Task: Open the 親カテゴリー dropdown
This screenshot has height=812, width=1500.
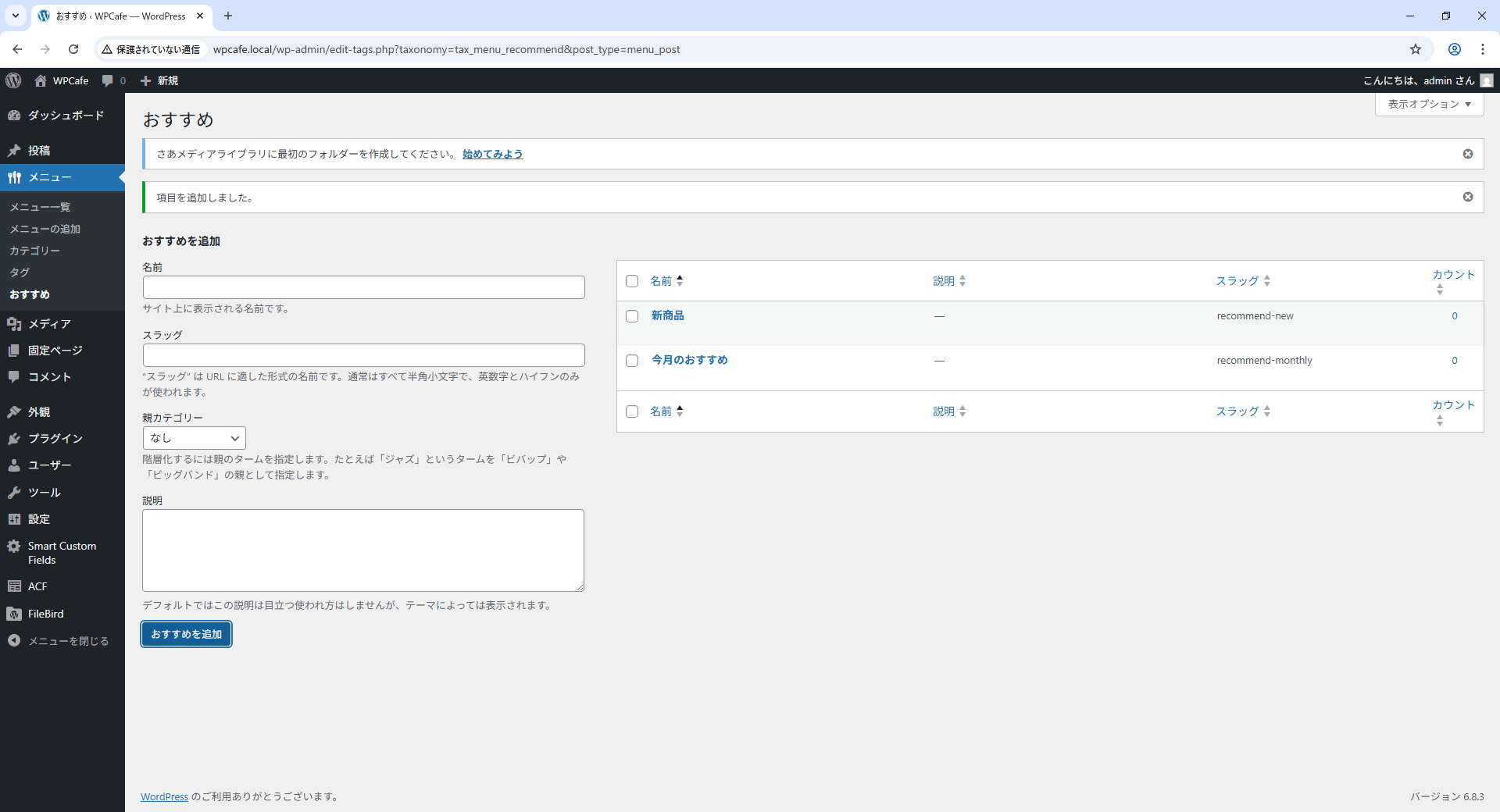Action: [194, 438]
